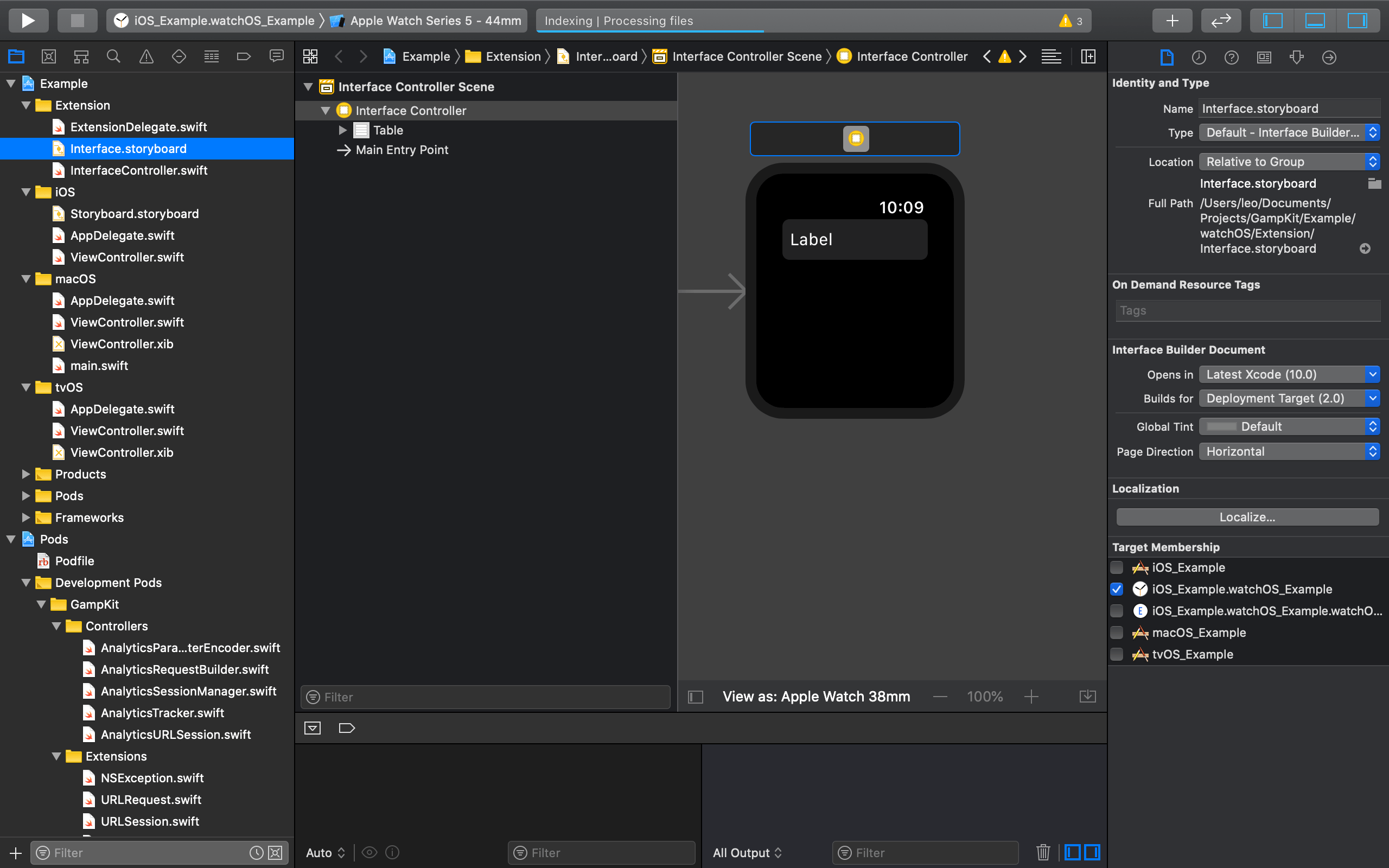
Task: Expand the Table item in the scene outline
Action: [343, 130]
